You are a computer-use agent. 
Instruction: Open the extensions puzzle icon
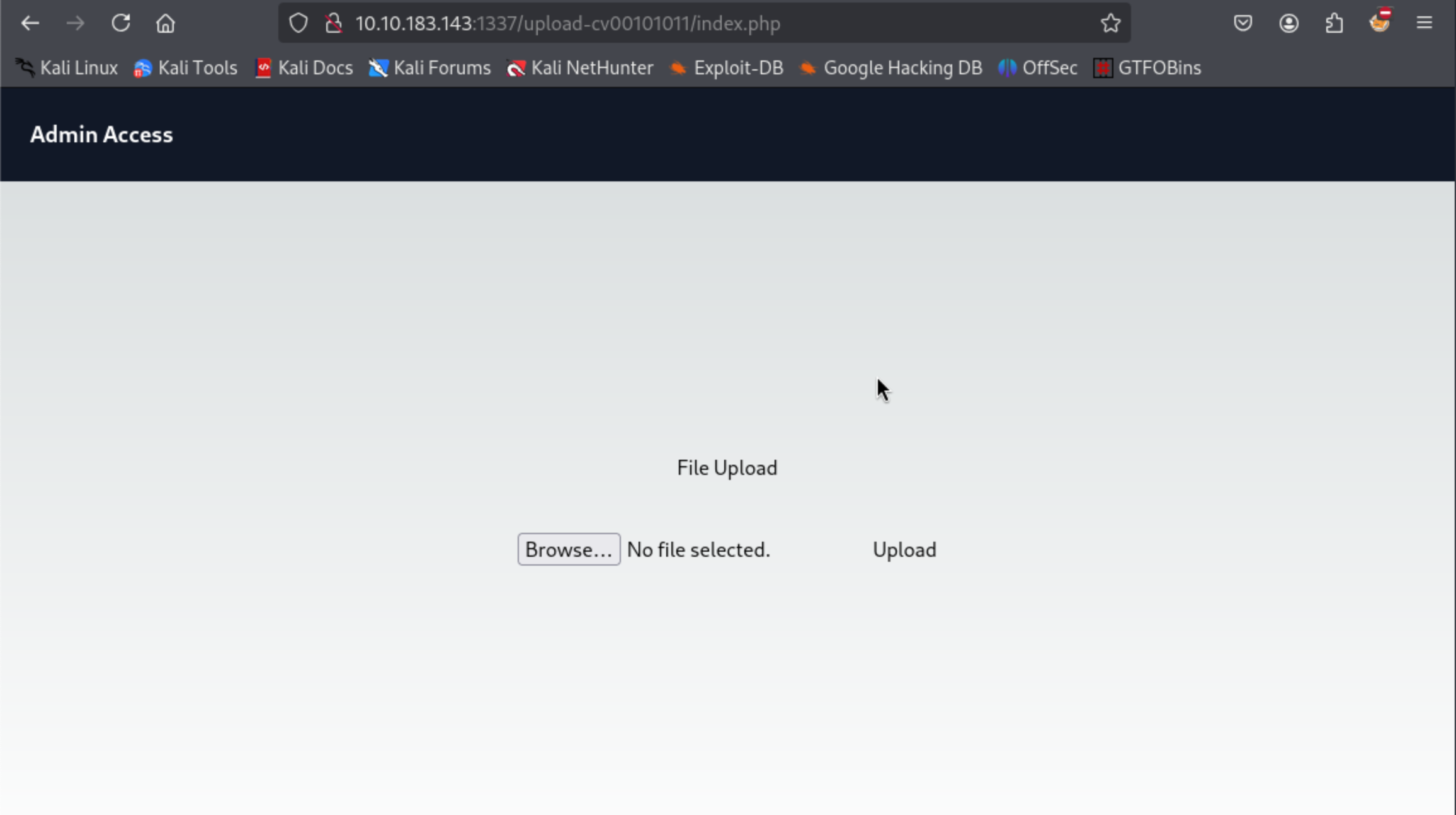coord(1334,23)
